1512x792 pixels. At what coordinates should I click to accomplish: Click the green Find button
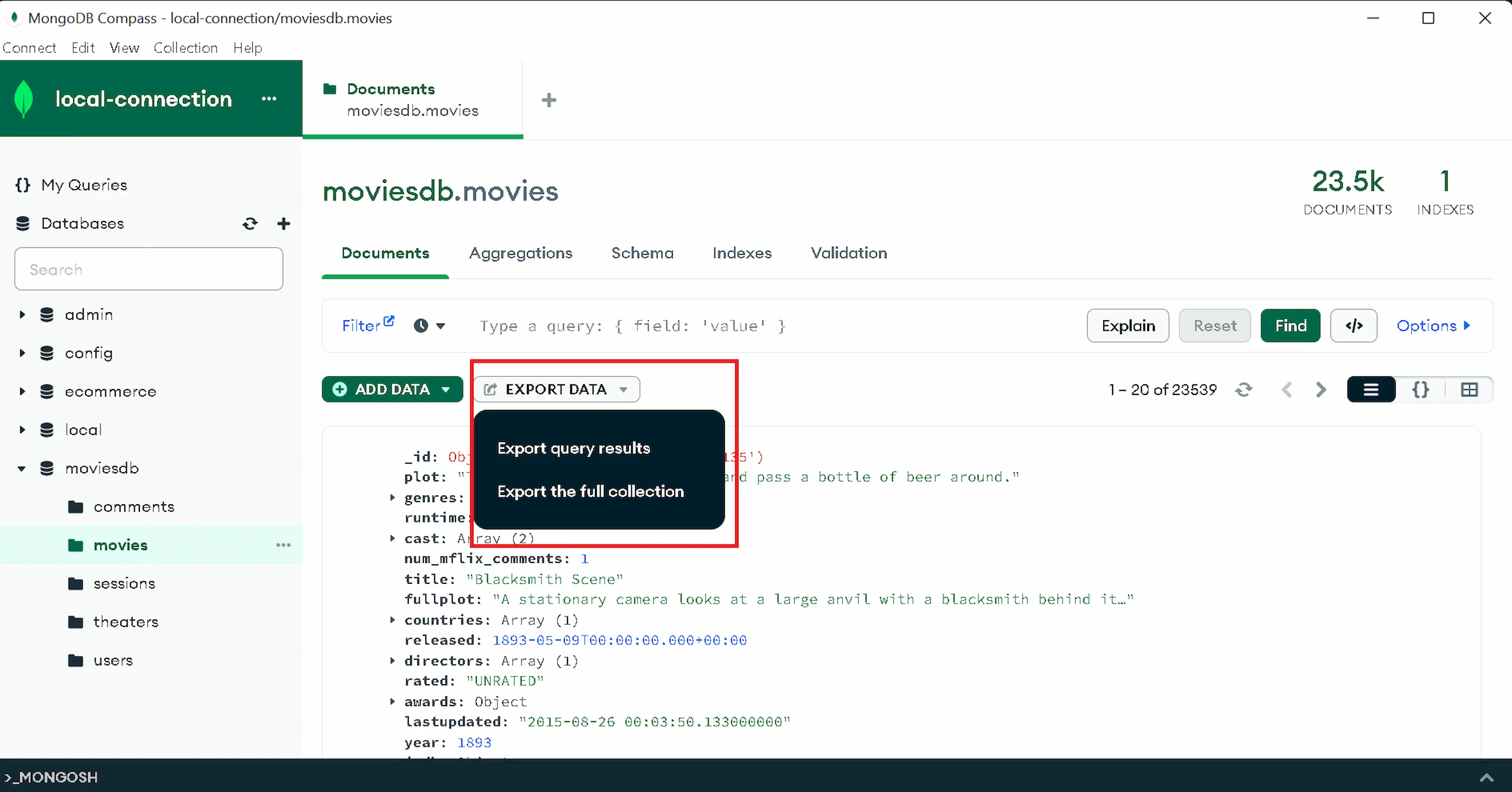[x=1290, y=325]
